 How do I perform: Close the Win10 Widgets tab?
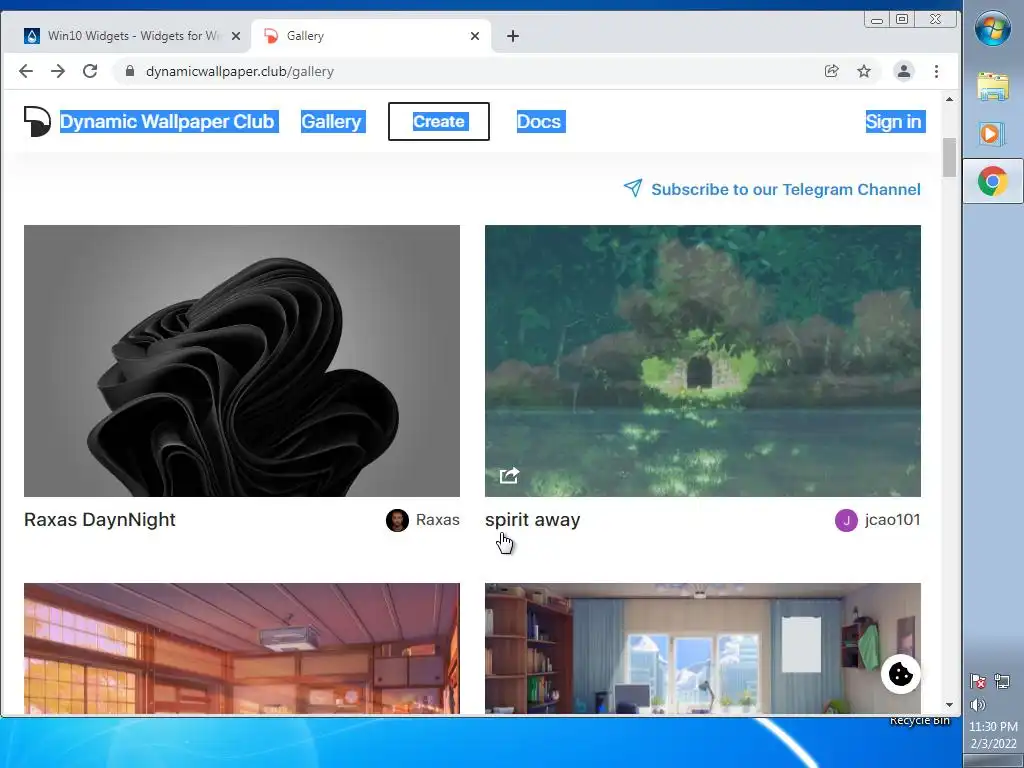click(x=236, y=36)
